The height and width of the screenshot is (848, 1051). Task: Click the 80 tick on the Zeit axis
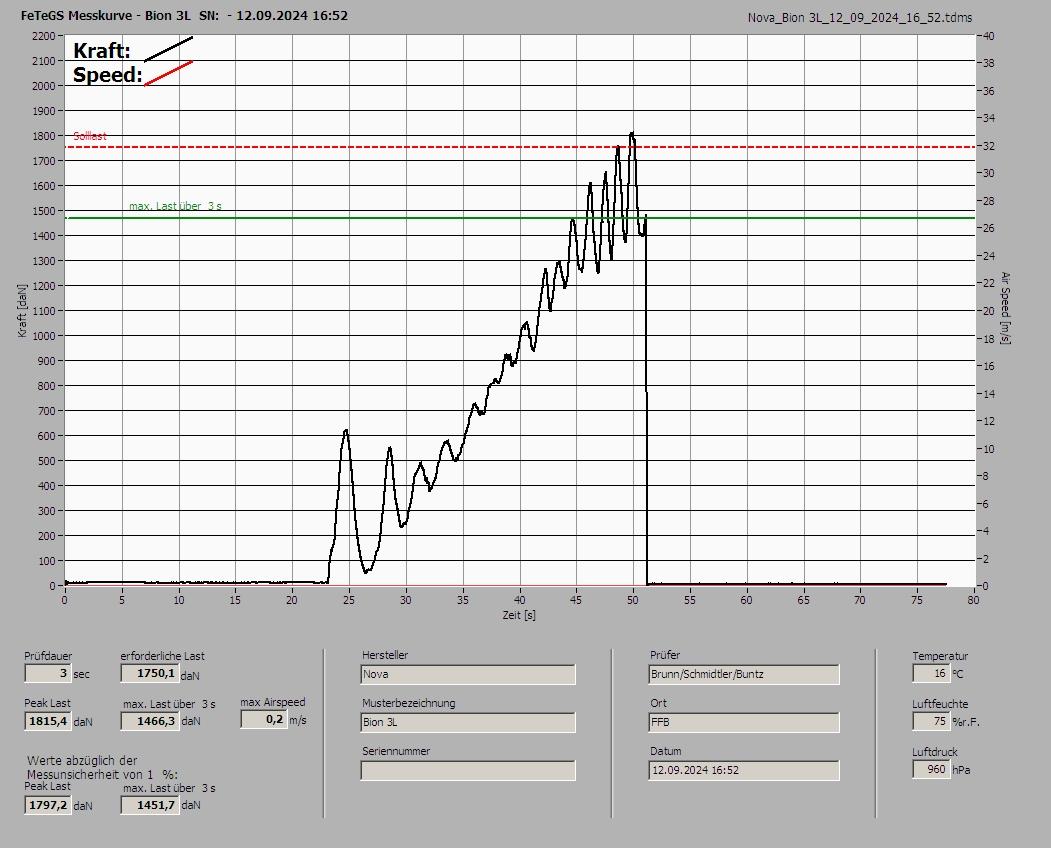point(973,600)
